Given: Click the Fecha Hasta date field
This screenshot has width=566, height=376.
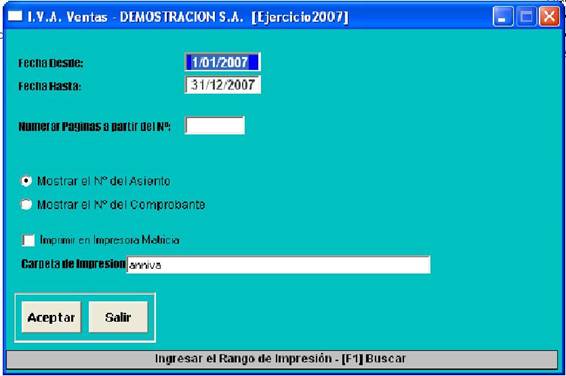Looking at the screenshot, I should pyautogui.click(x=222, y=85).
